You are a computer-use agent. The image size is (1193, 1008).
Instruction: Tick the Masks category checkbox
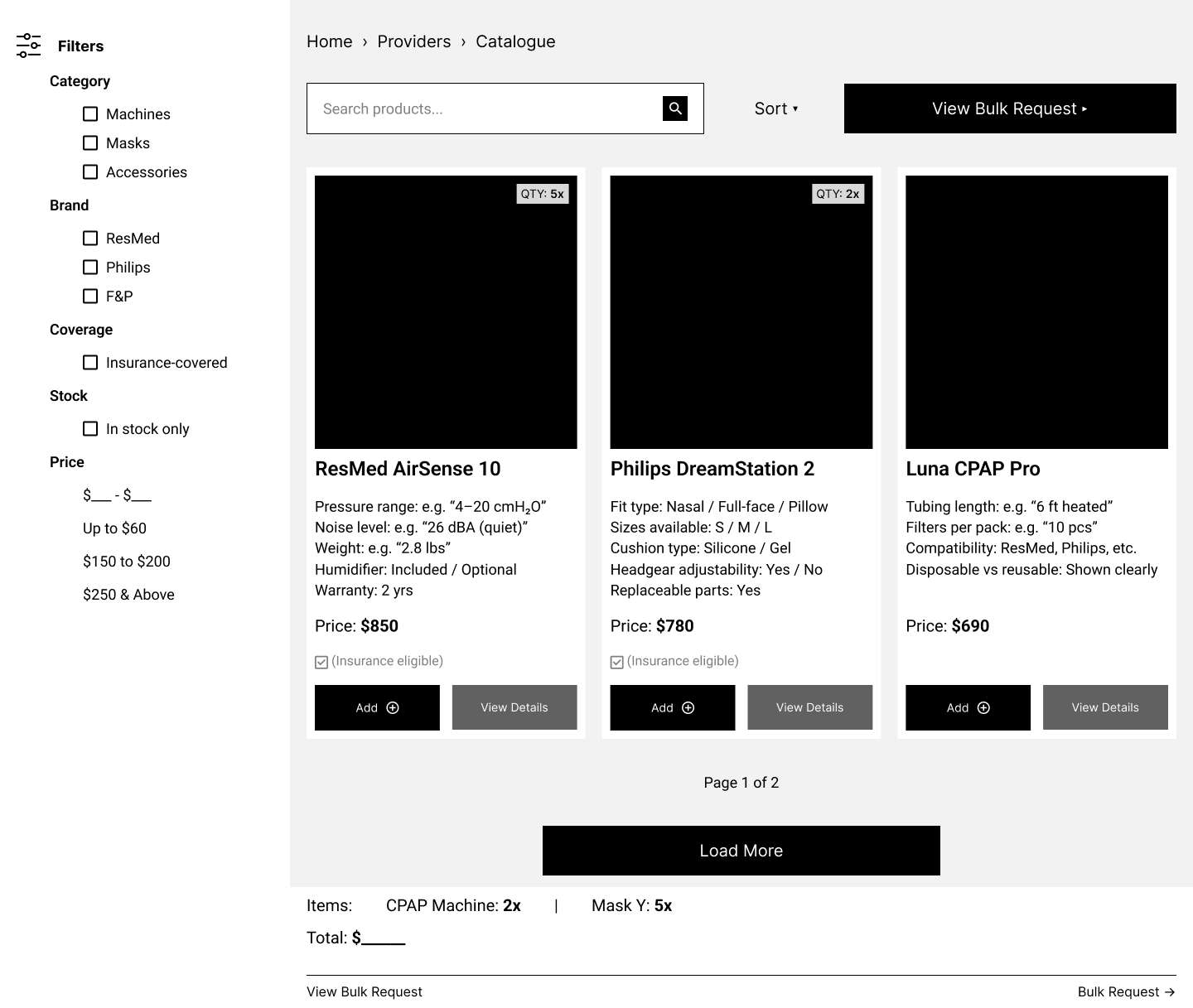90,143
